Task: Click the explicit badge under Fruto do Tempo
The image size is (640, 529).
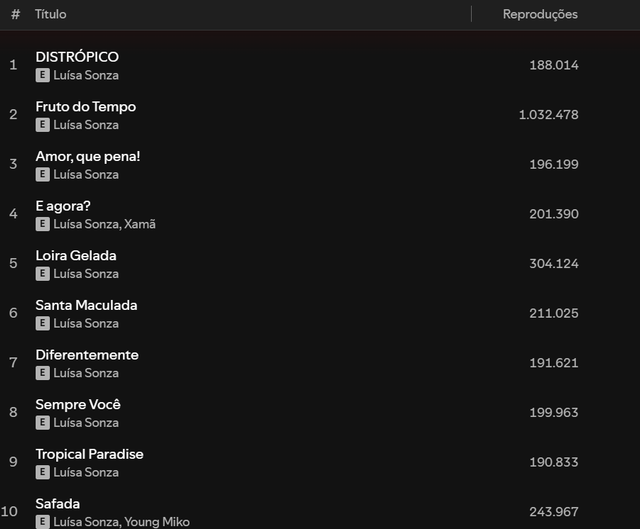Action: point(42,125)
